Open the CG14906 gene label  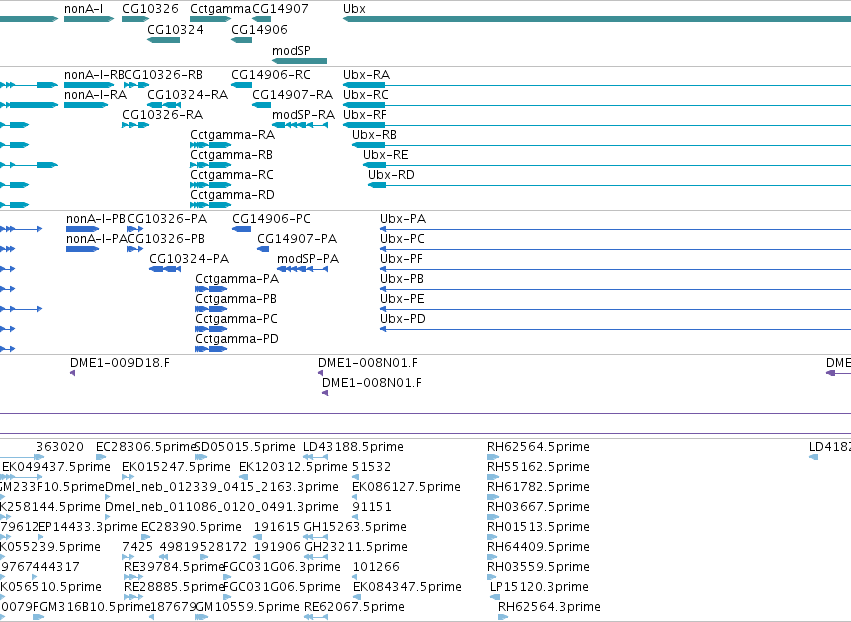pyautogui.click(x=259, y=29)
